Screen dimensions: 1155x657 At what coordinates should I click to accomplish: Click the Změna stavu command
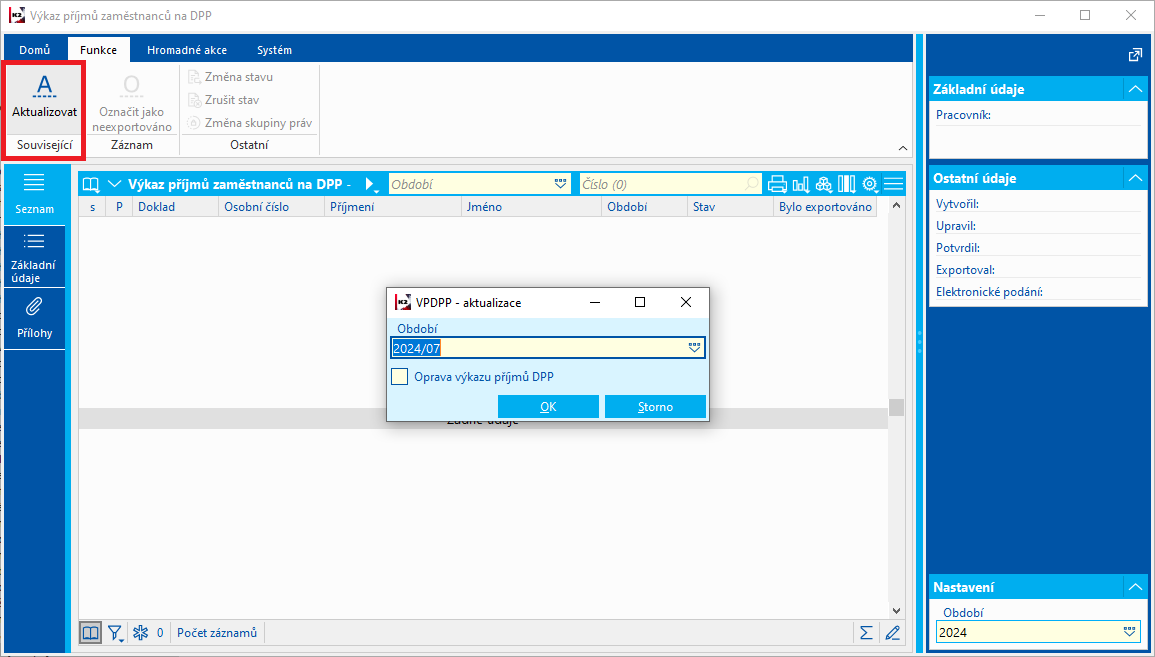[231, 77]
